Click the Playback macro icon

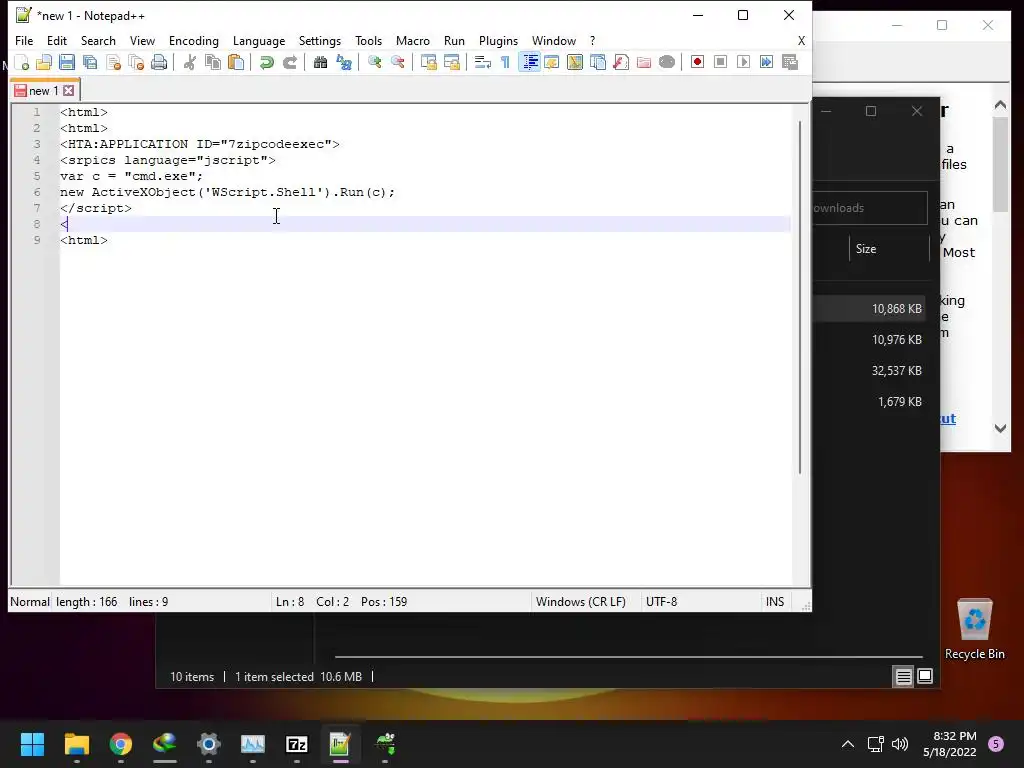(x=743, y=62)
